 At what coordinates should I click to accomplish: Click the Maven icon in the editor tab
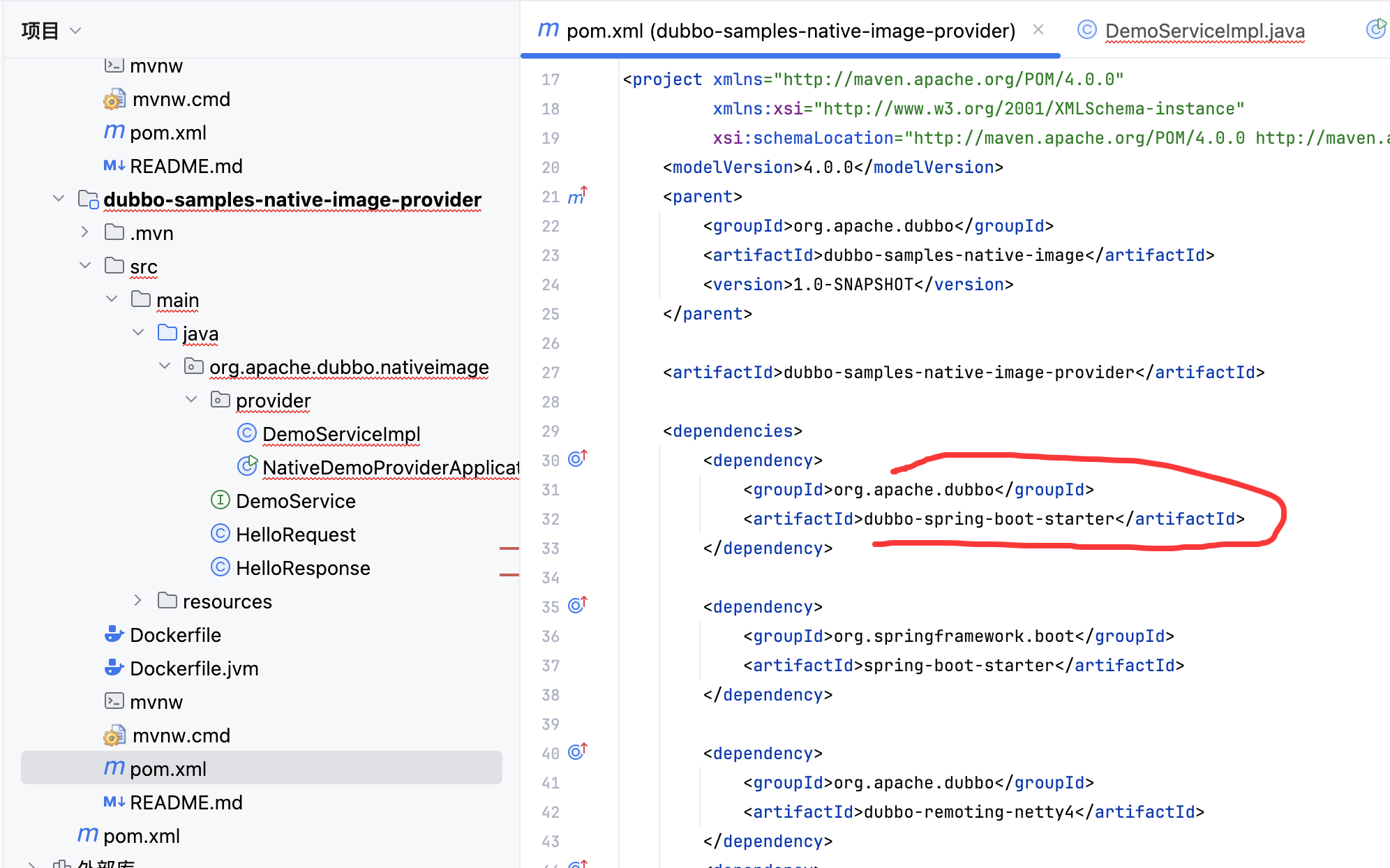[548, 29]
